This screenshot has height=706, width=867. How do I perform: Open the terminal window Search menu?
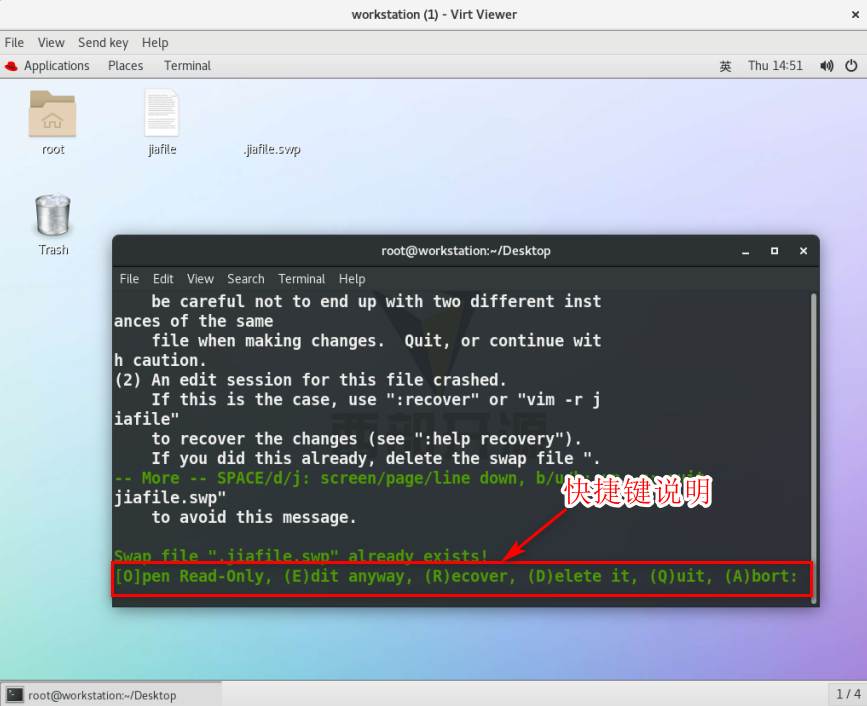pyautogui.click(x=246, y=279)
